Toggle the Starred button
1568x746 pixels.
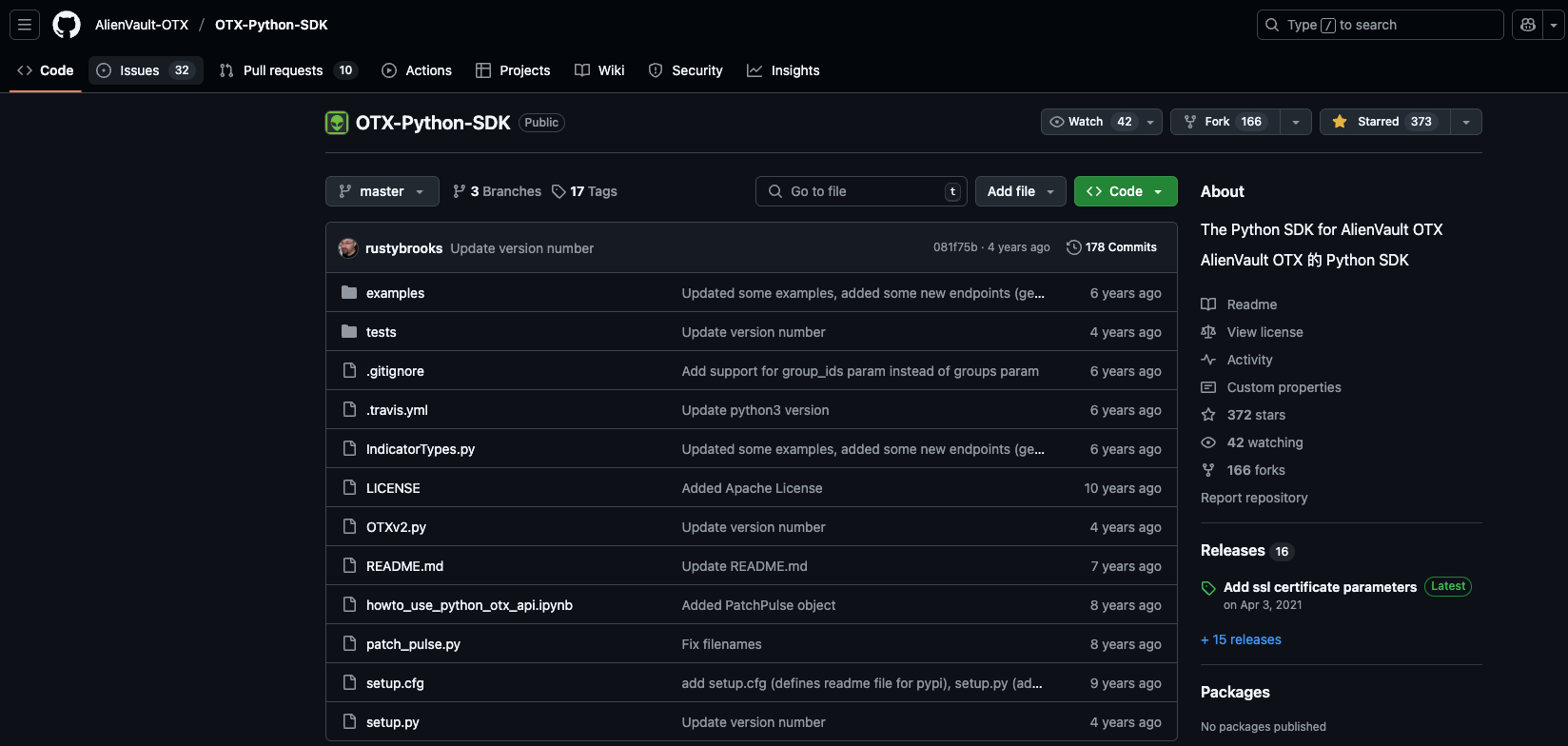(x=1384, y=122)
